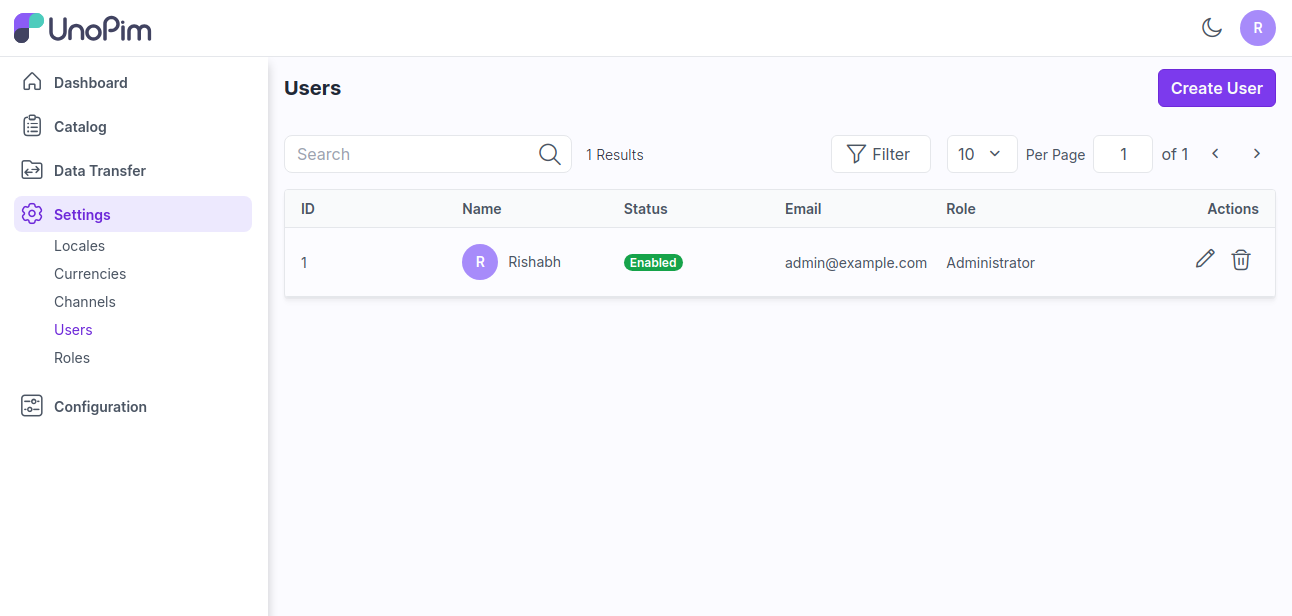
Task: Click the Enabled status badge
Action: pyautogui.click(x=653, y=262)
